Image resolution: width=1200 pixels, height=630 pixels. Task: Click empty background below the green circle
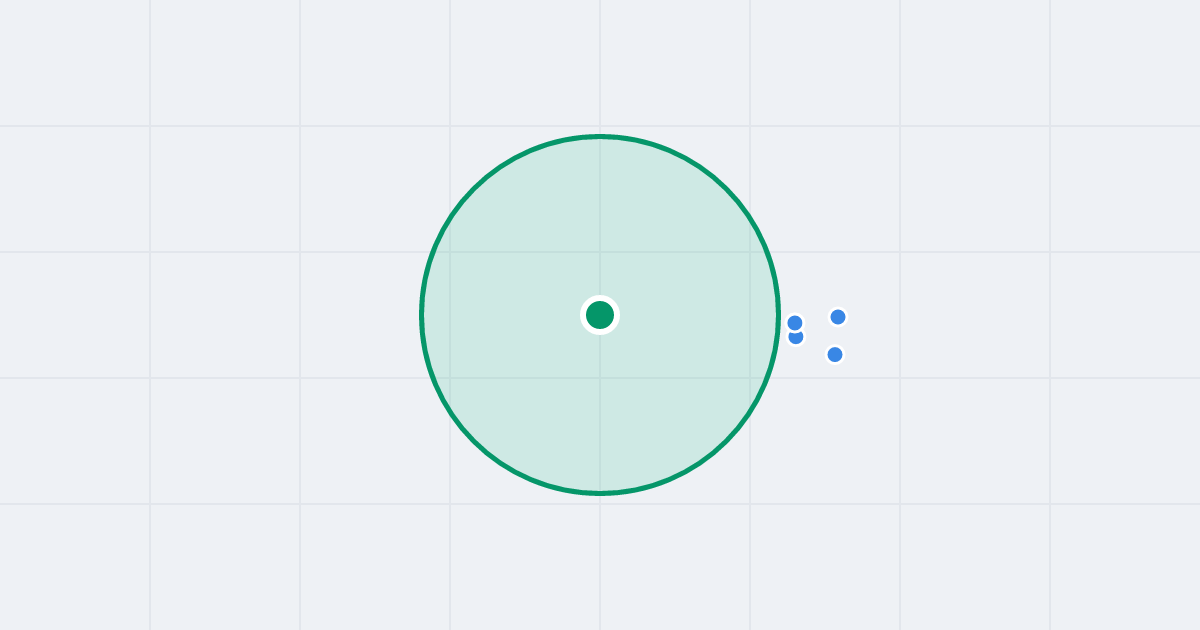600,565
